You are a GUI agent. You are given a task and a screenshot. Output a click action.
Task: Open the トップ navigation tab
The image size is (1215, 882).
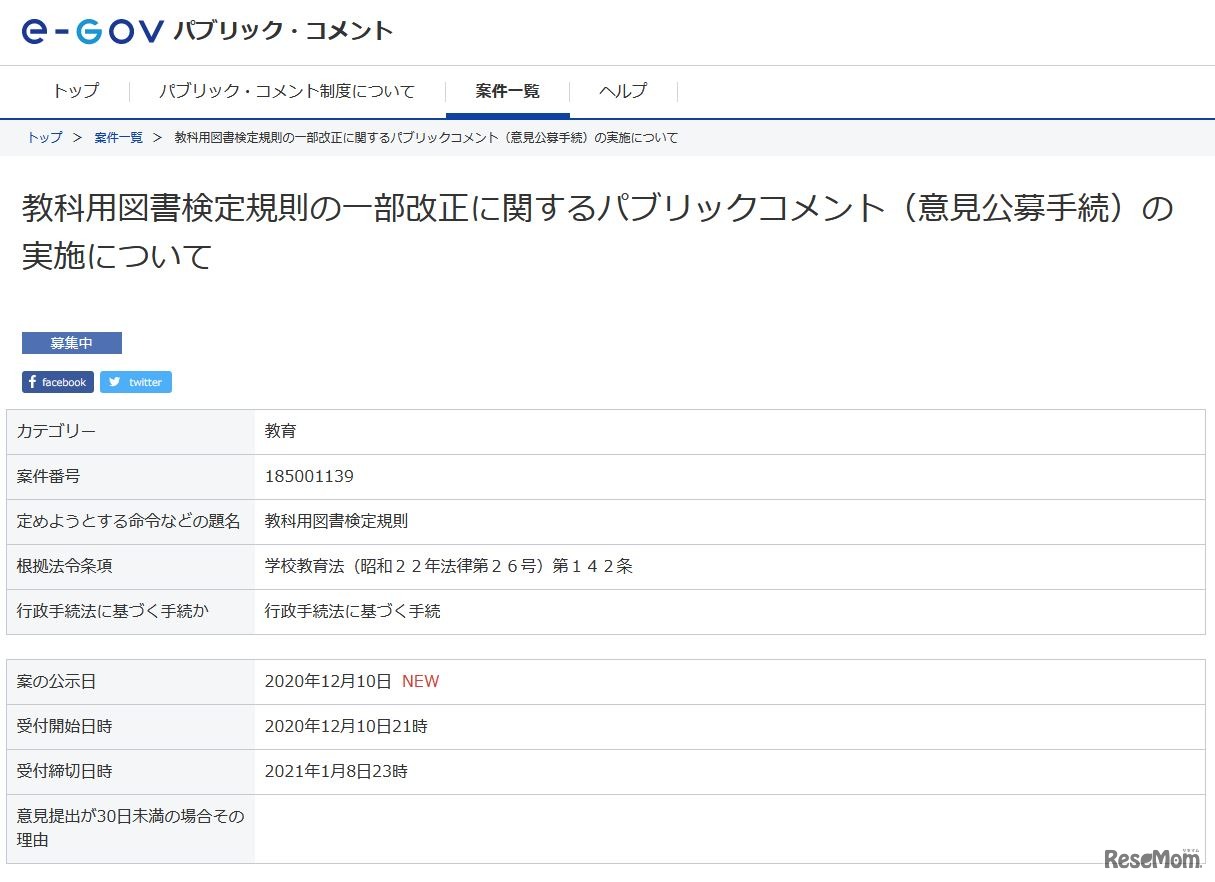[76, 91]
